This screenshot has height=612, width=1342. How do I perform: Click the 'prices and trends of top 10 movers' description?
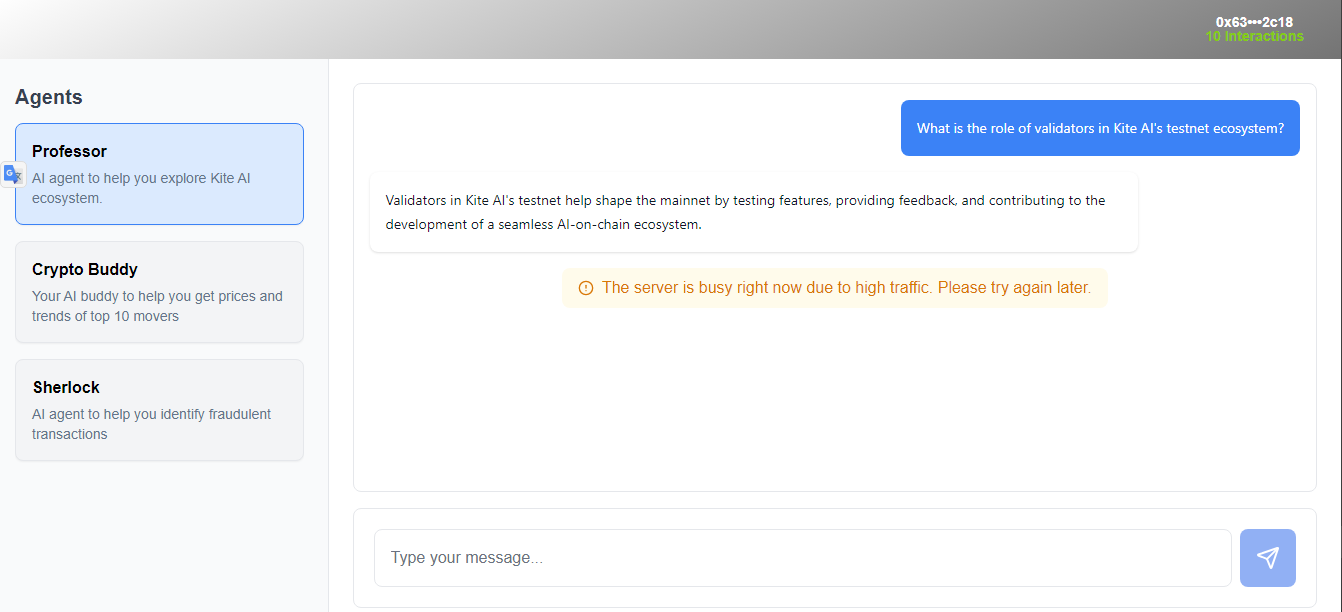click(x=157, y=306)
